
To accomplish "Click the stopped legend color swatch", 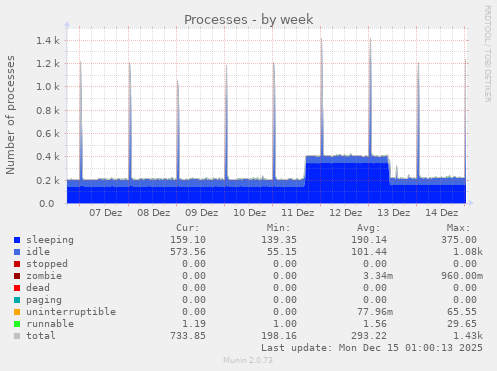I will click(x=17, y=264).
